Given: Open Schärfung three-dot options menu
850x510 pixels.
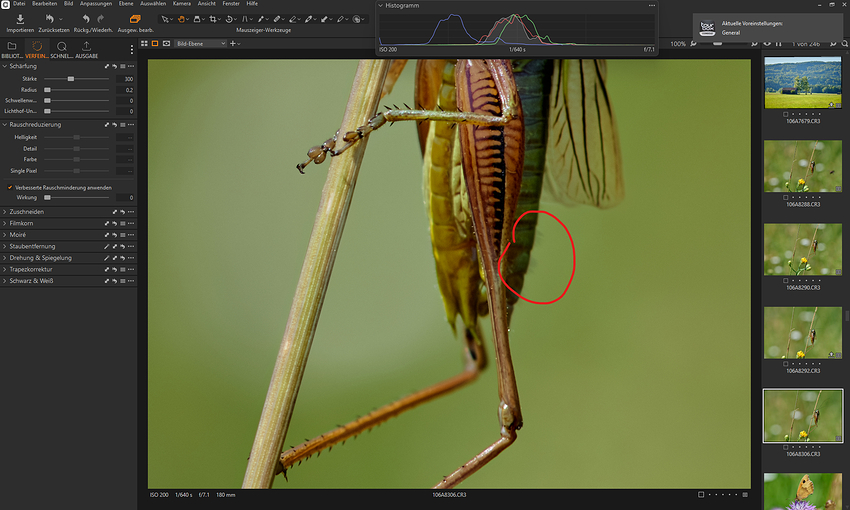Looking at the screenshot, I should (x=131, y=66).
